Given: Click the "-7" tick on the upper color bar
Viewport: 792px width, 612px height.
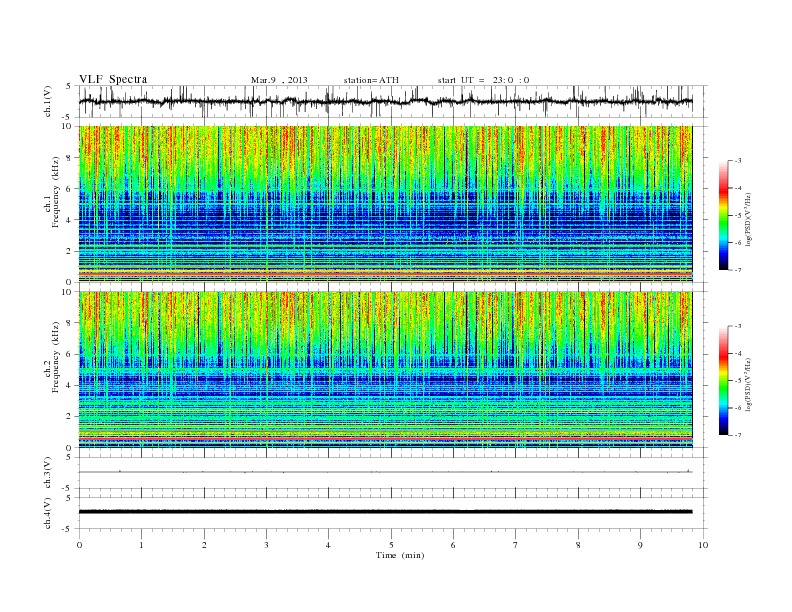Looking at the screenshot, I should click(738, 270).
